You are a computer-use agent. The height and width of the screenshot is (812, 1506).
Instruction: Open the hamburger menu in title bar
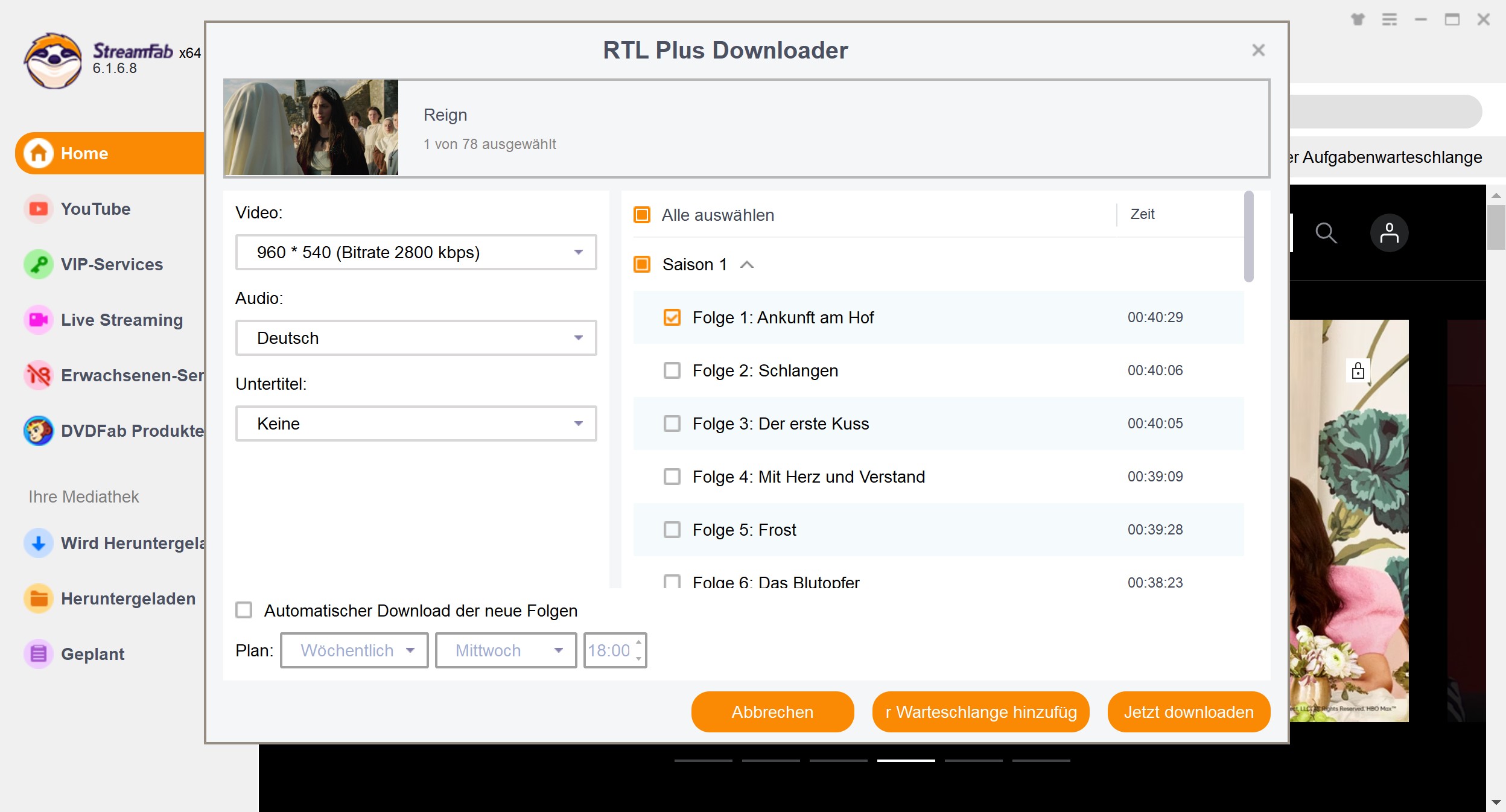coord(1390,19)
